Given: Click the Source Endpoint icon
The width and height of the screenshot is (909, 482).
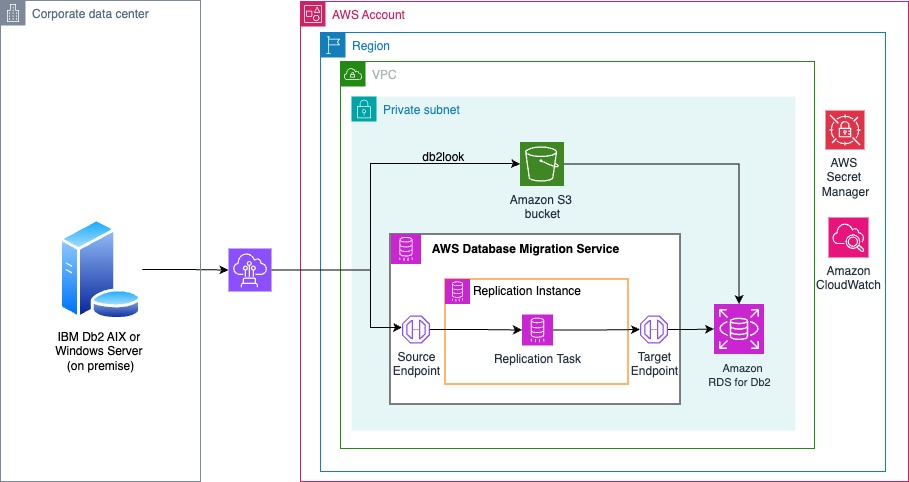Looking at the screenshot, I should click(x=416, y=329).
